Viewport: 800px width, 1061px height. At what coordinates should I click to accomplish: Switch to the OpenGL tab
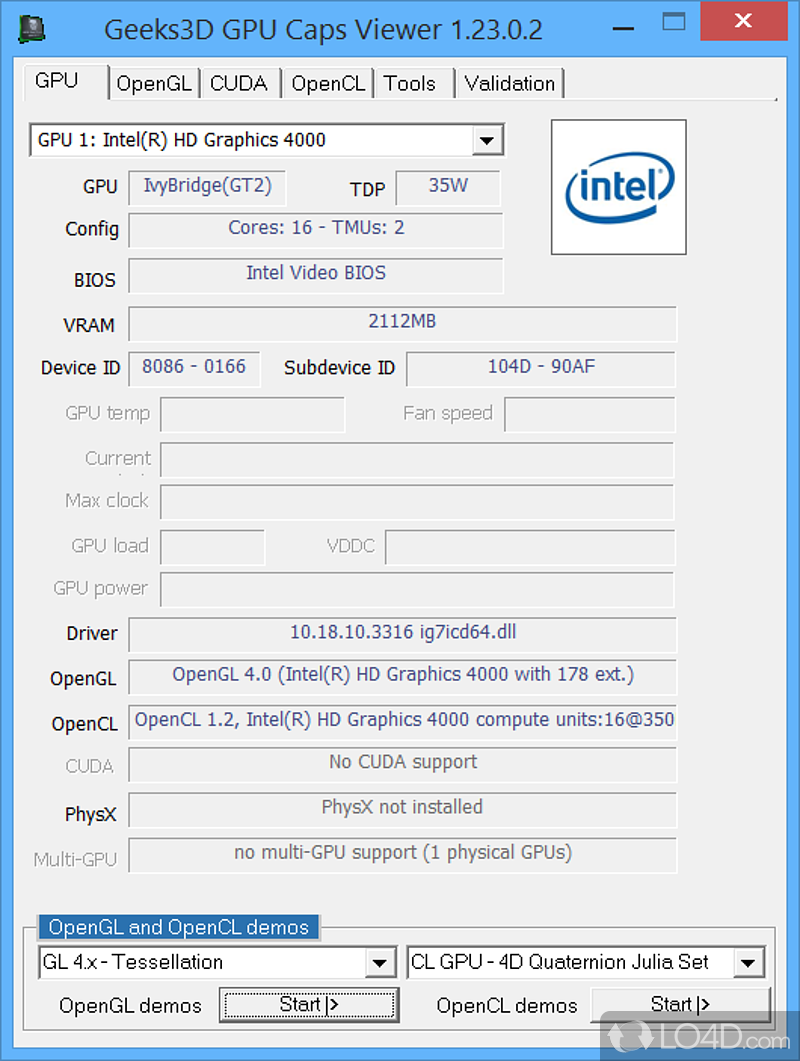point(154,83)
